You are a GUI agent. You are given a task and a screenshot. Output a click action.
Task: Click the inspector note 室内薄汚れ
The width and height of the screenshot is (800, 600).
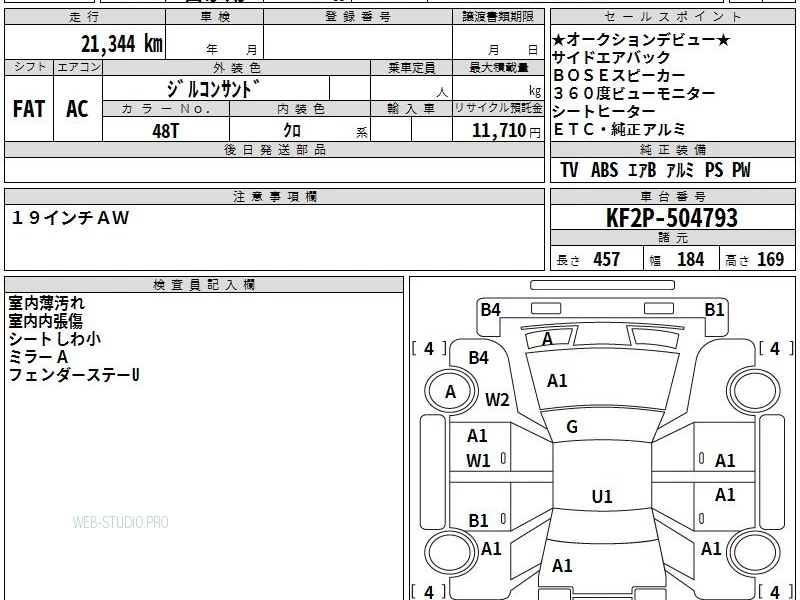pyautogui.click(x=46, y=303)
